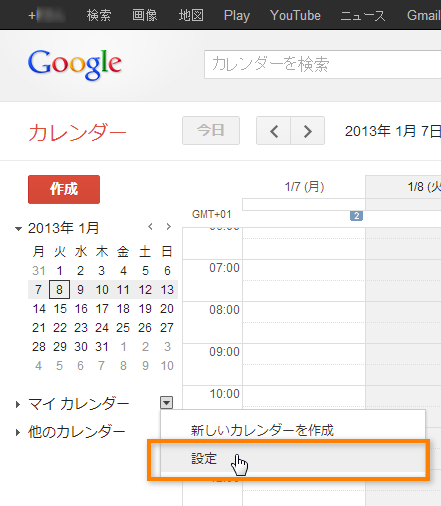The height and width of the screenshot is (506, 441).
Task: Open 検索 in the top navigation bar
Action: click(x=99, y=15)
